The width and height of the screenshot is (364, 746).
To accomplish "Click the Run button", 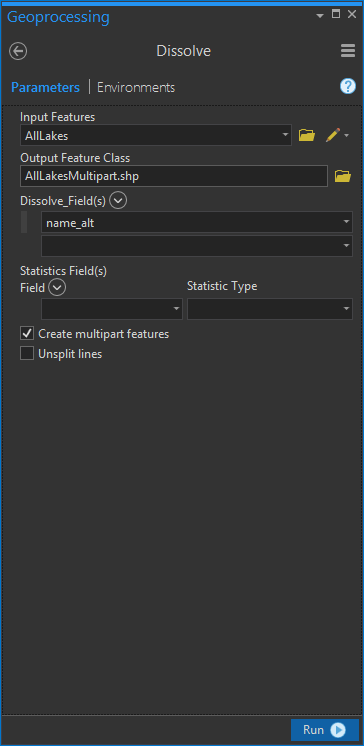I will point(325,730).
